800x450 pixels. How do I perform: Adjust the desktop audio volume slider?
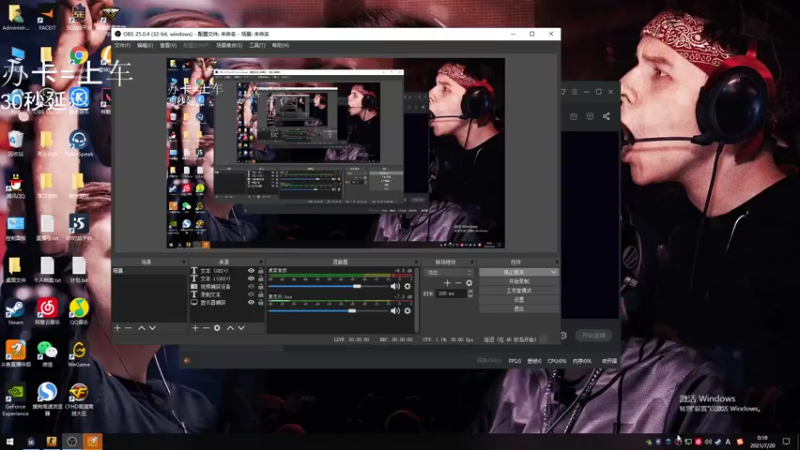tap(328, 286)
